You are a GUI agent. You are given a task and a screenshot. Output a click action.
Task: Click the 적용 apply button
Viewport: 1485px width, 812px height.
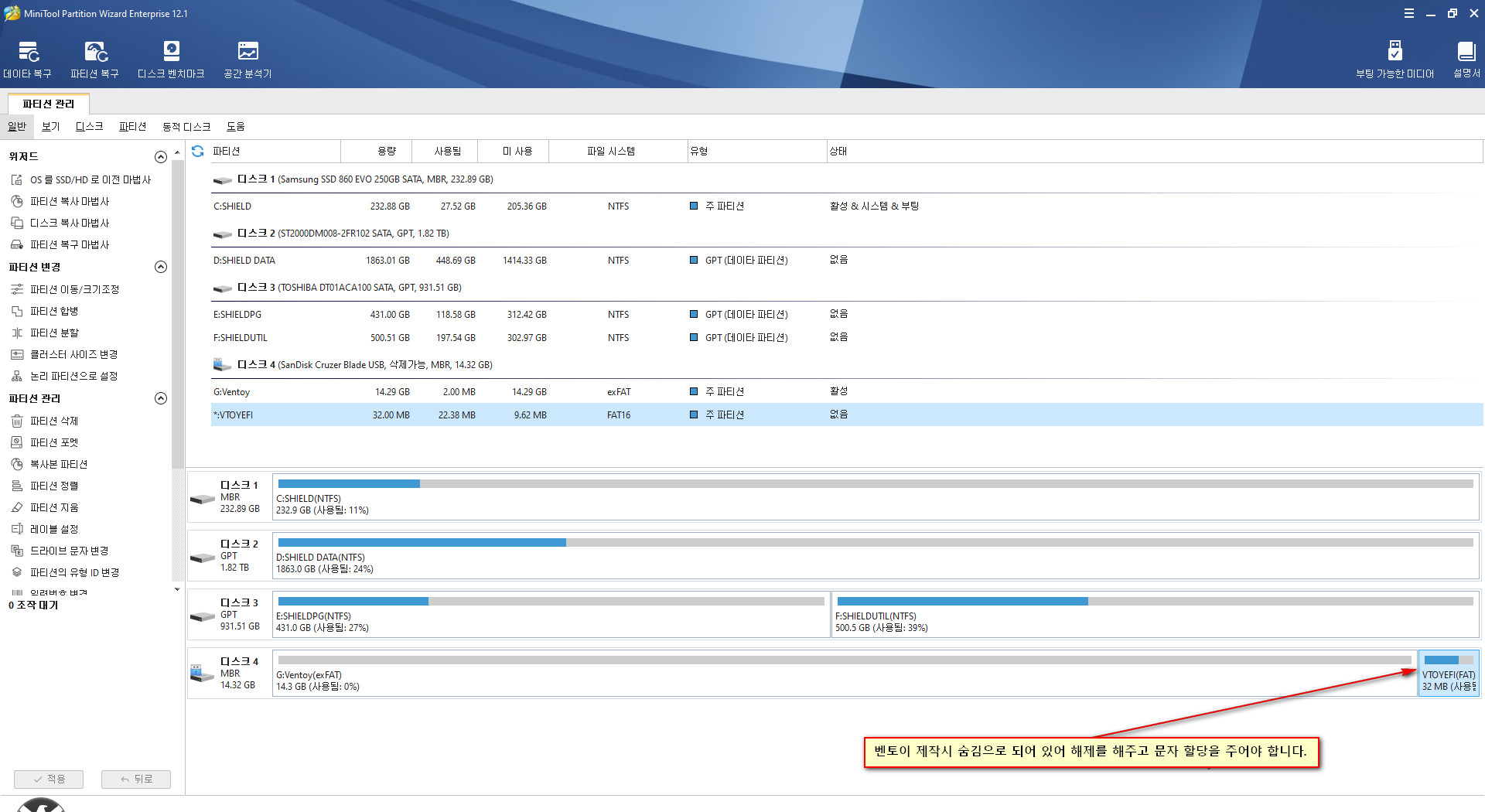tap(49, 779)
